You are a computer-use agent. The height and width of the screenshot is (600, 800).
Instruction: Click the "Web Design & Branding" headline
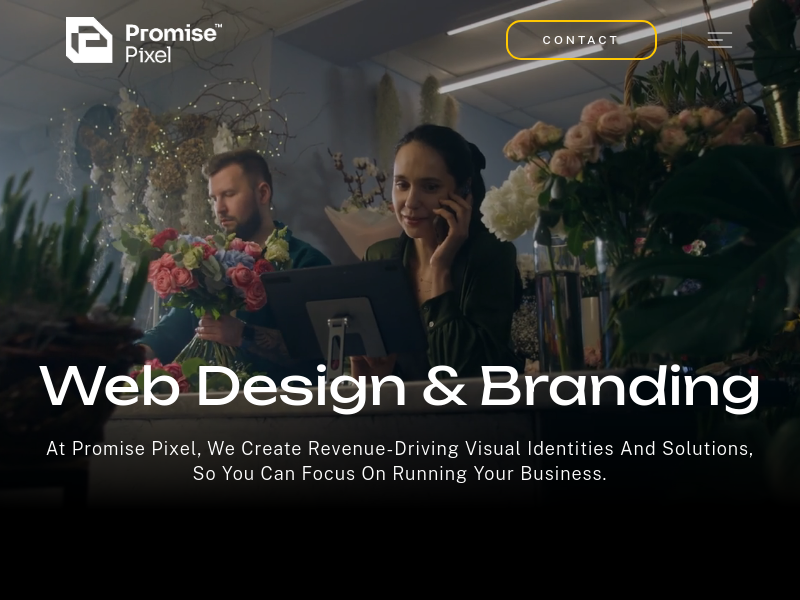(x=400, y=387)
